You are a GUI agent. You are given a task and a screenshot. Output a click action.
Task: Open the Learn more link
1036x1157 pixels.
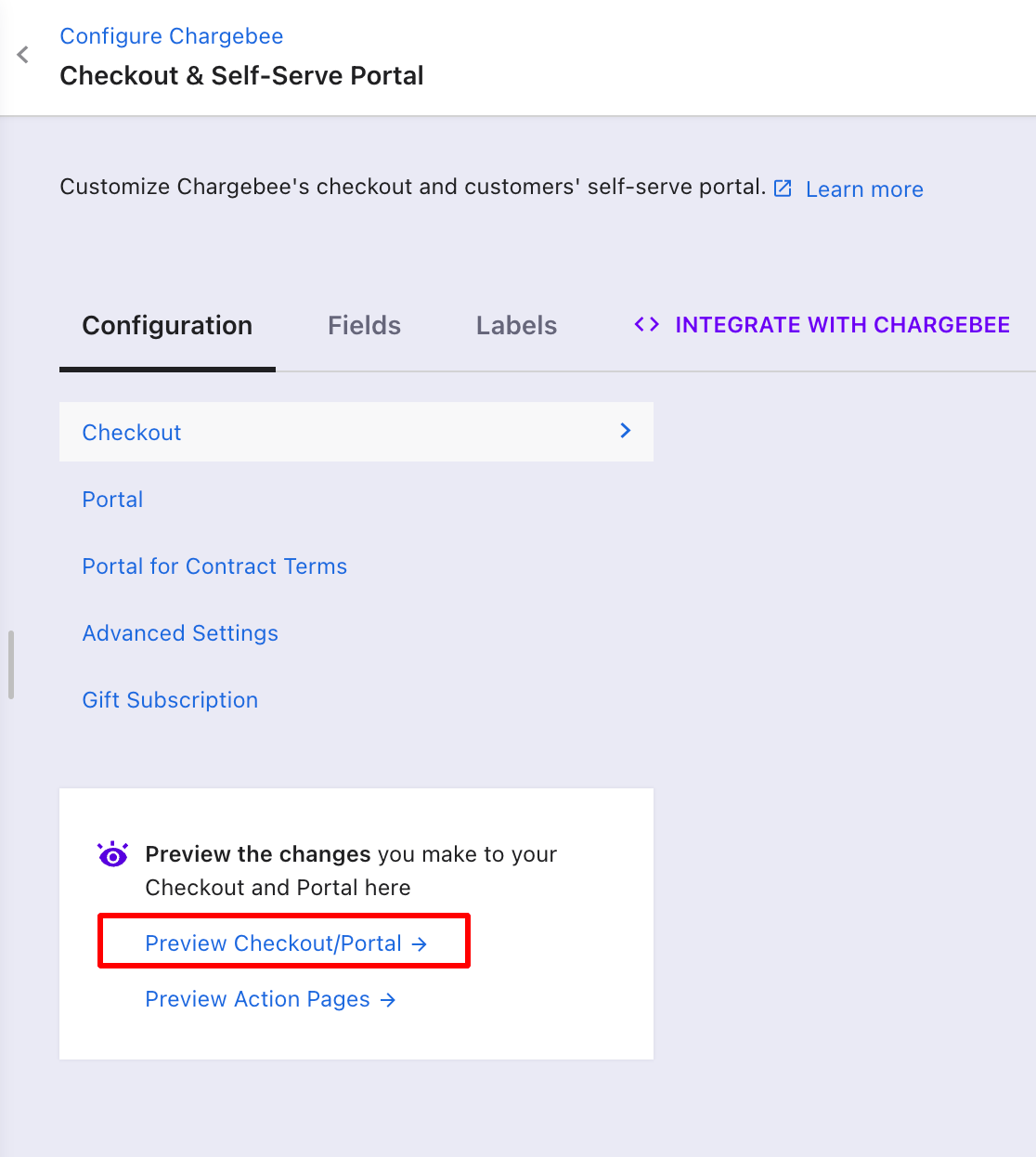(x=864, y=189)
